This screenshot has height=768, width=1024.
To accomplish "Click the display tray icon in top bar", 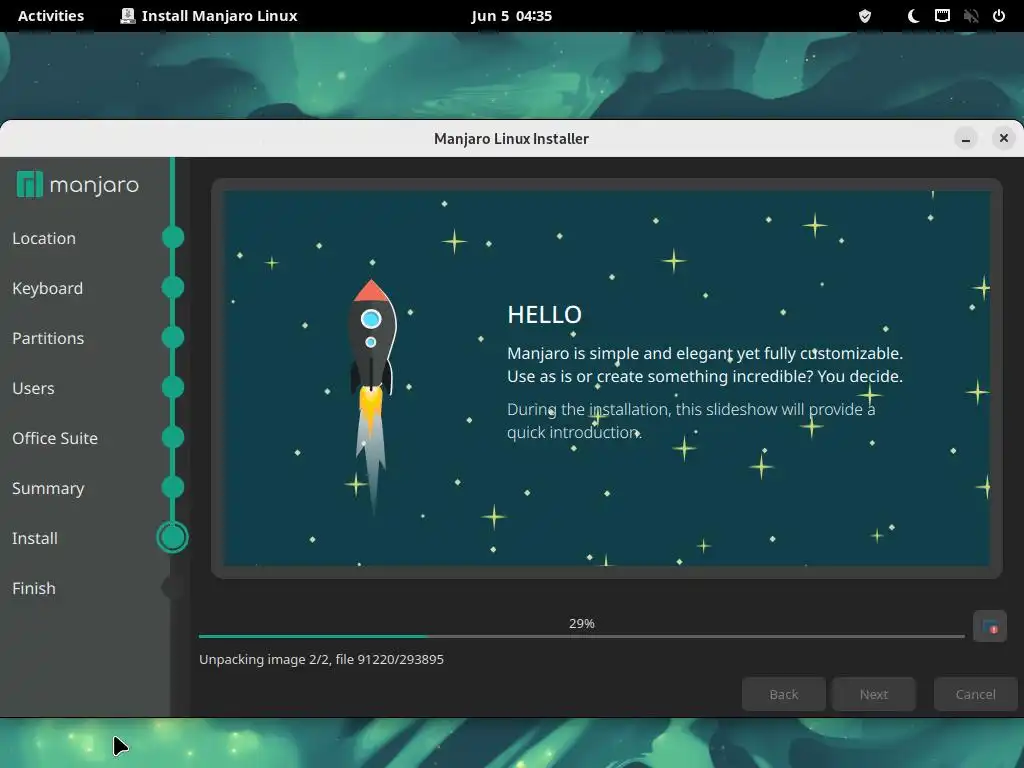I will 942,16.
